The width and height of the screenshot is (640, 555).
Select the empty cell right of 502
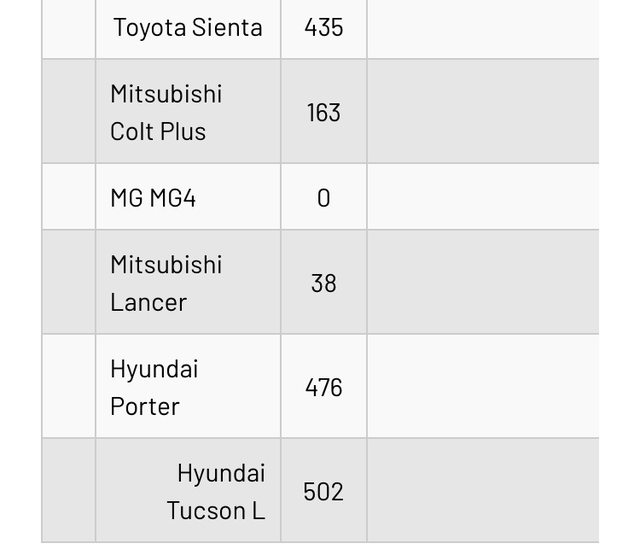tap(483, 491)
